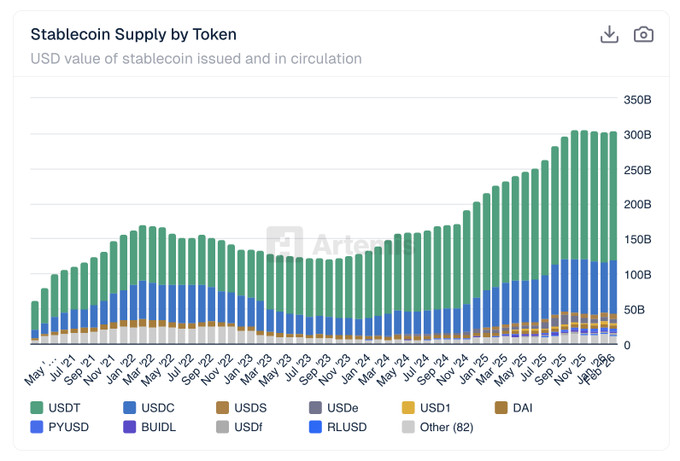
Task: Click the PYUSD legend swatch
Action: [38, 427]
